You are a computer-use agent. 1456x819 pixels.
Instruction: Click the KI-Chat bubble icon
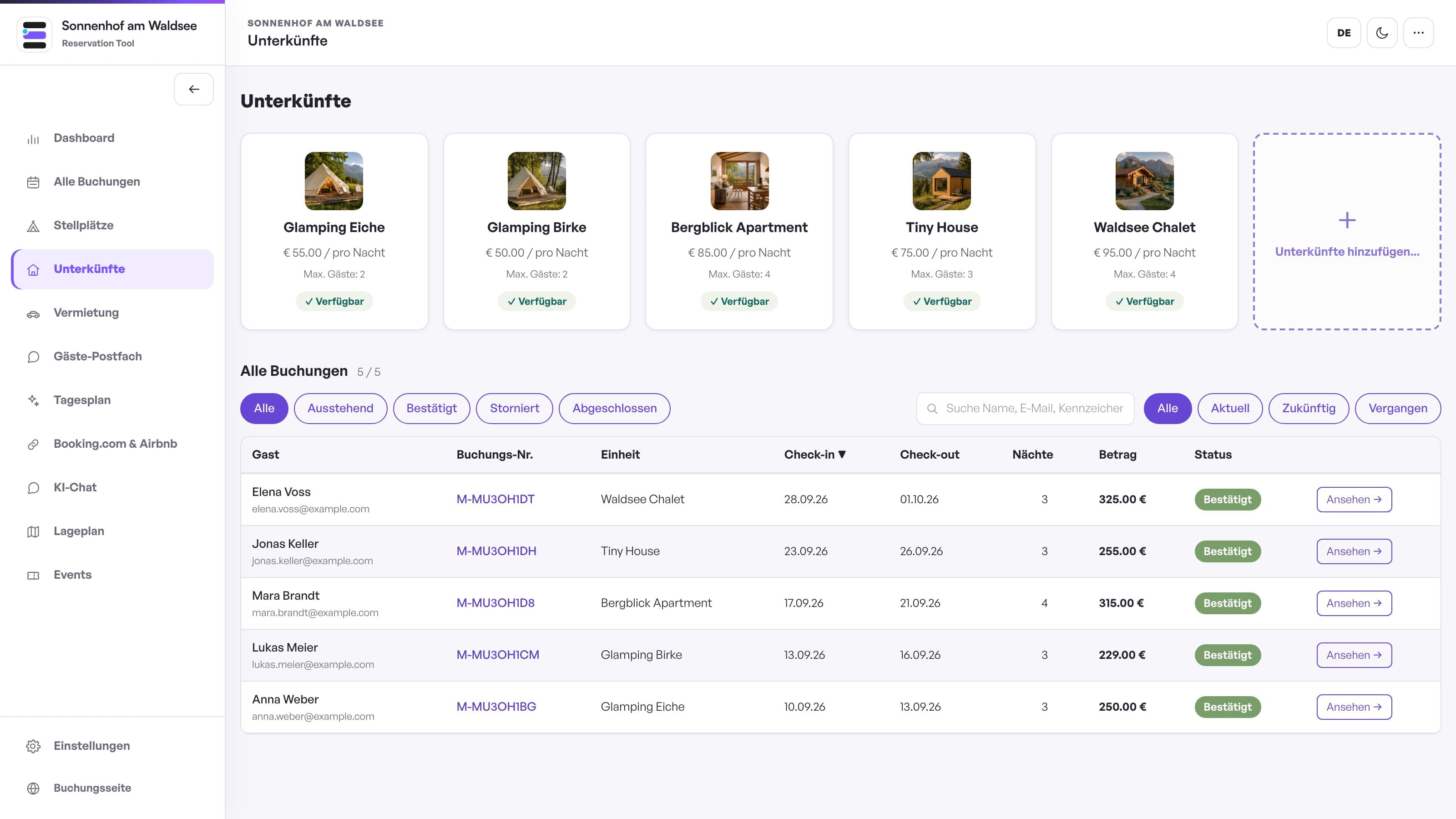coord(33,488)
